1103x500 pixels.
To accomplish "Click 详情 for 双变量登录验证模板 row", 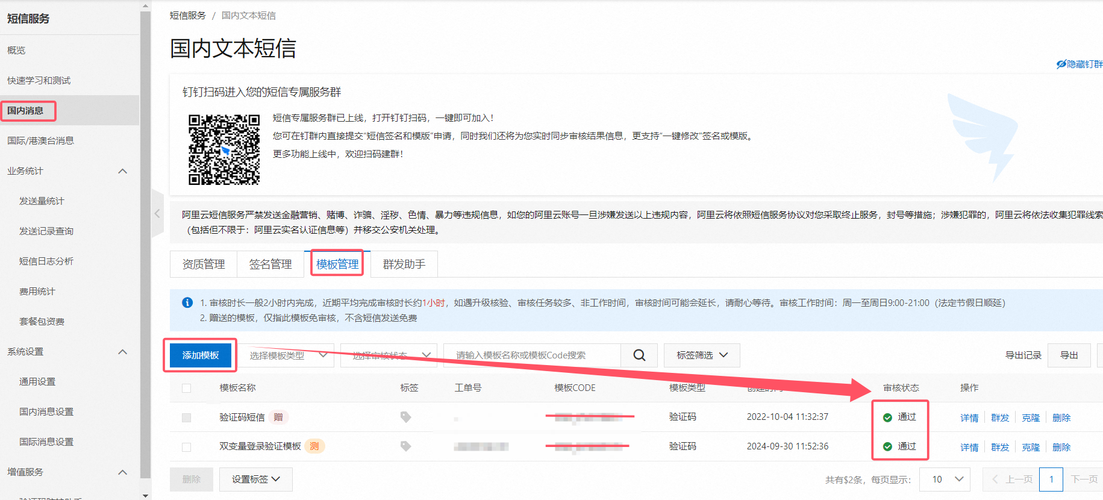I will [x=969, y=447].
